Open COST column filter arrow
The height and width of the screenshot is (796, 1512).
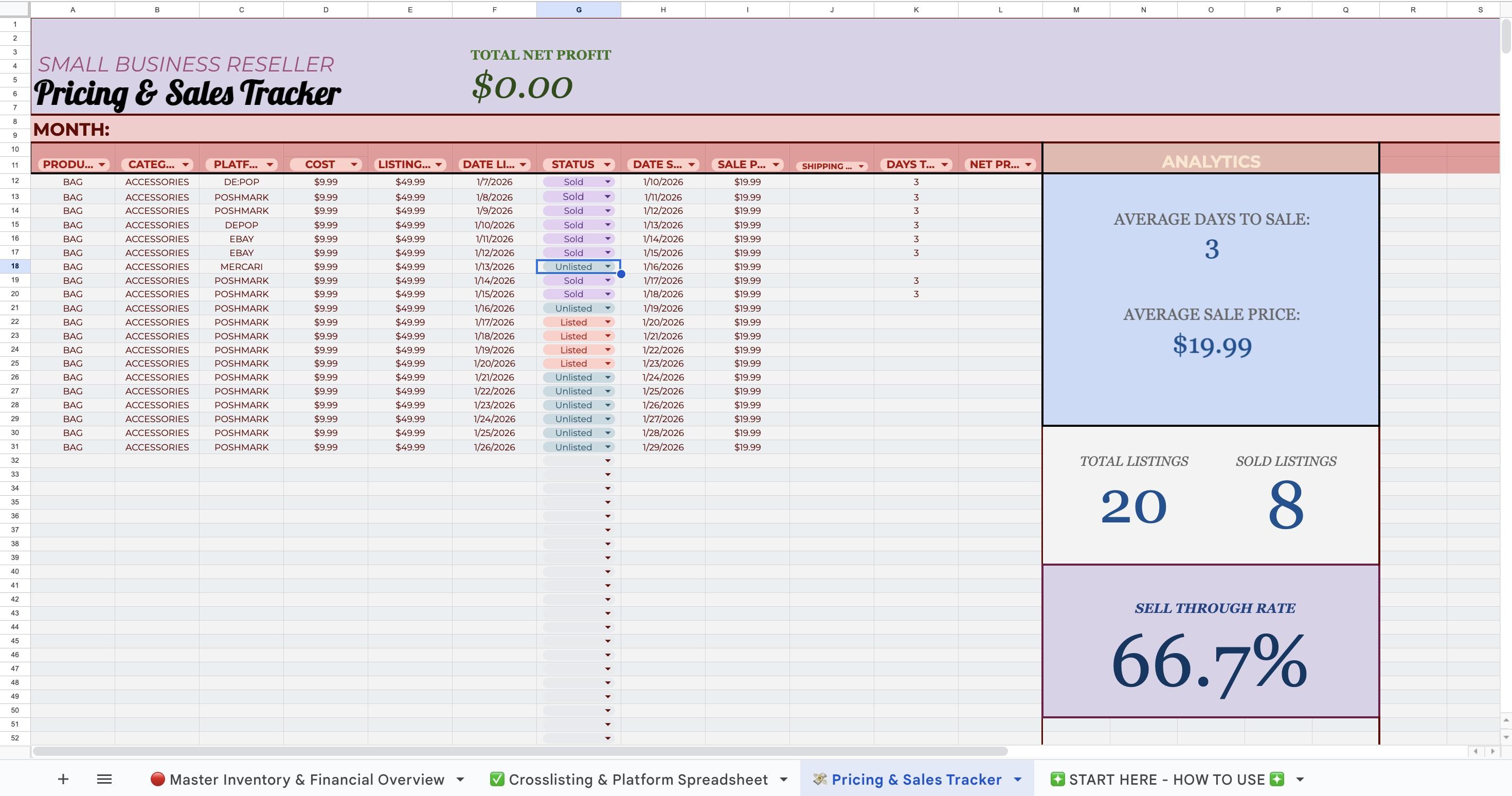(x=354, y=165)
